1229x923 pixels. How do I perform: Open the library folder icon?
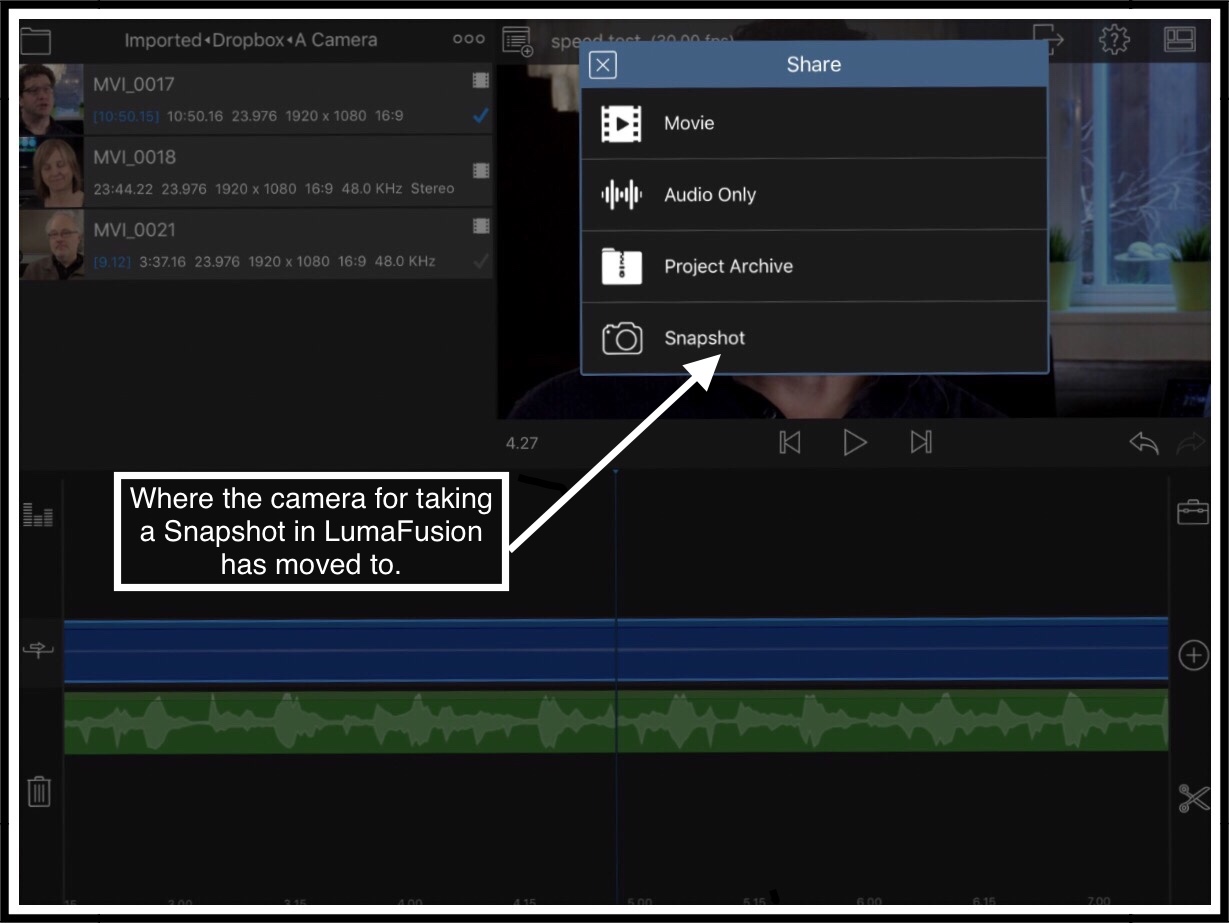[35, 41]
